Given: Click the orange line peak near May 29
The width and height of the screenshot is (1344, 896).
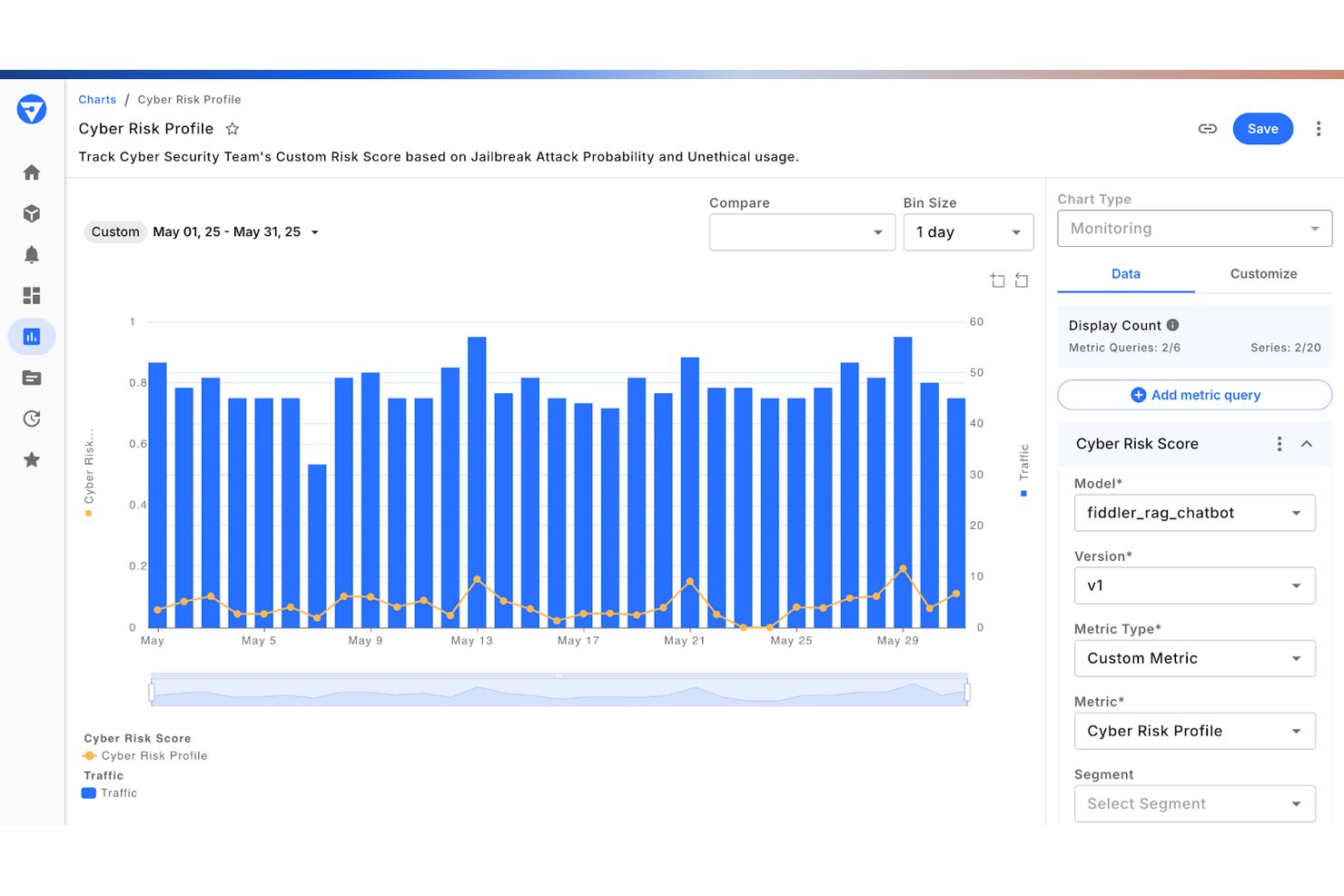Looking at the screenshot, I should (x=903, y=569).
